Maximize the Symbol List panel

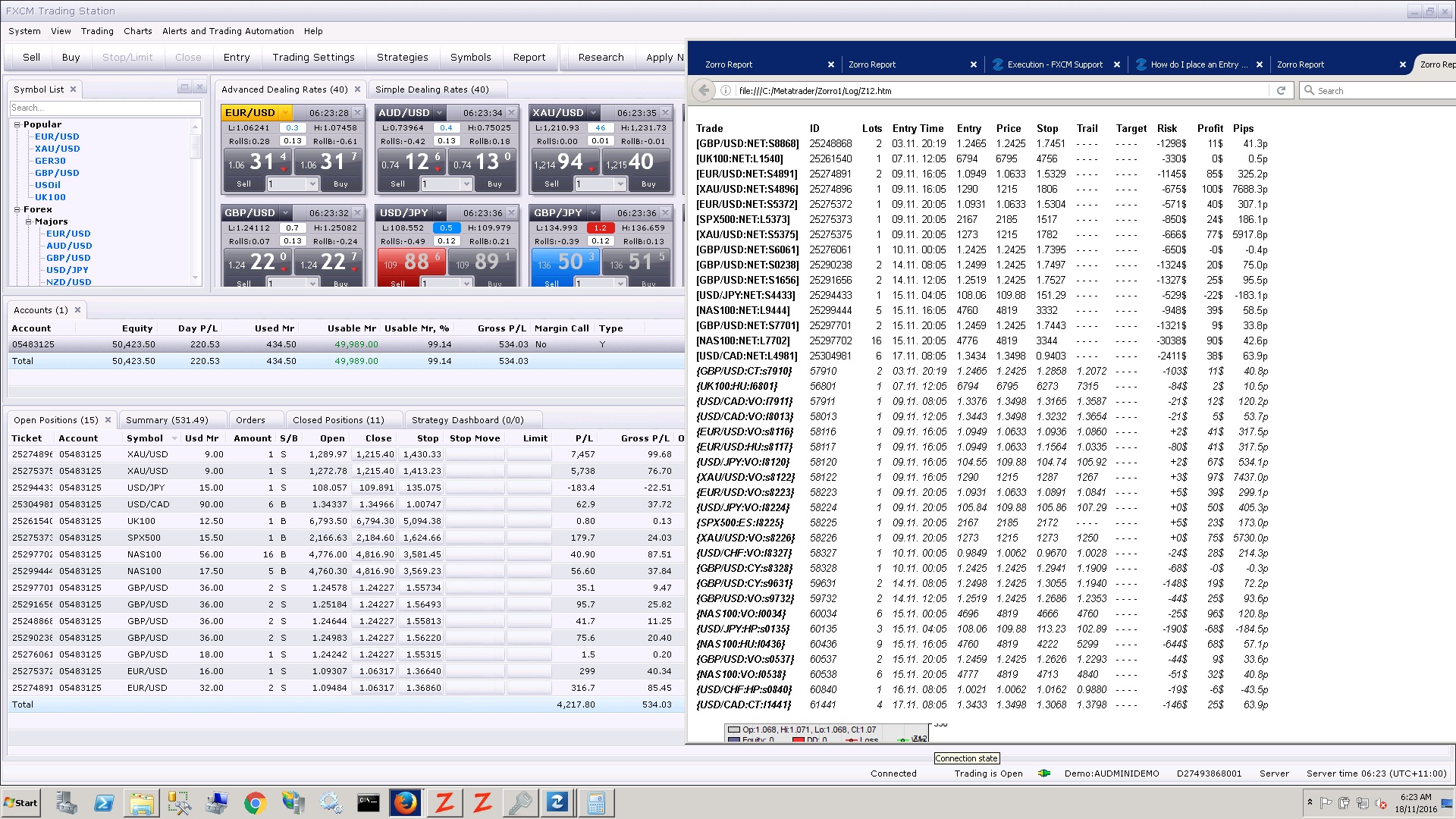click(x=184, y=87)
